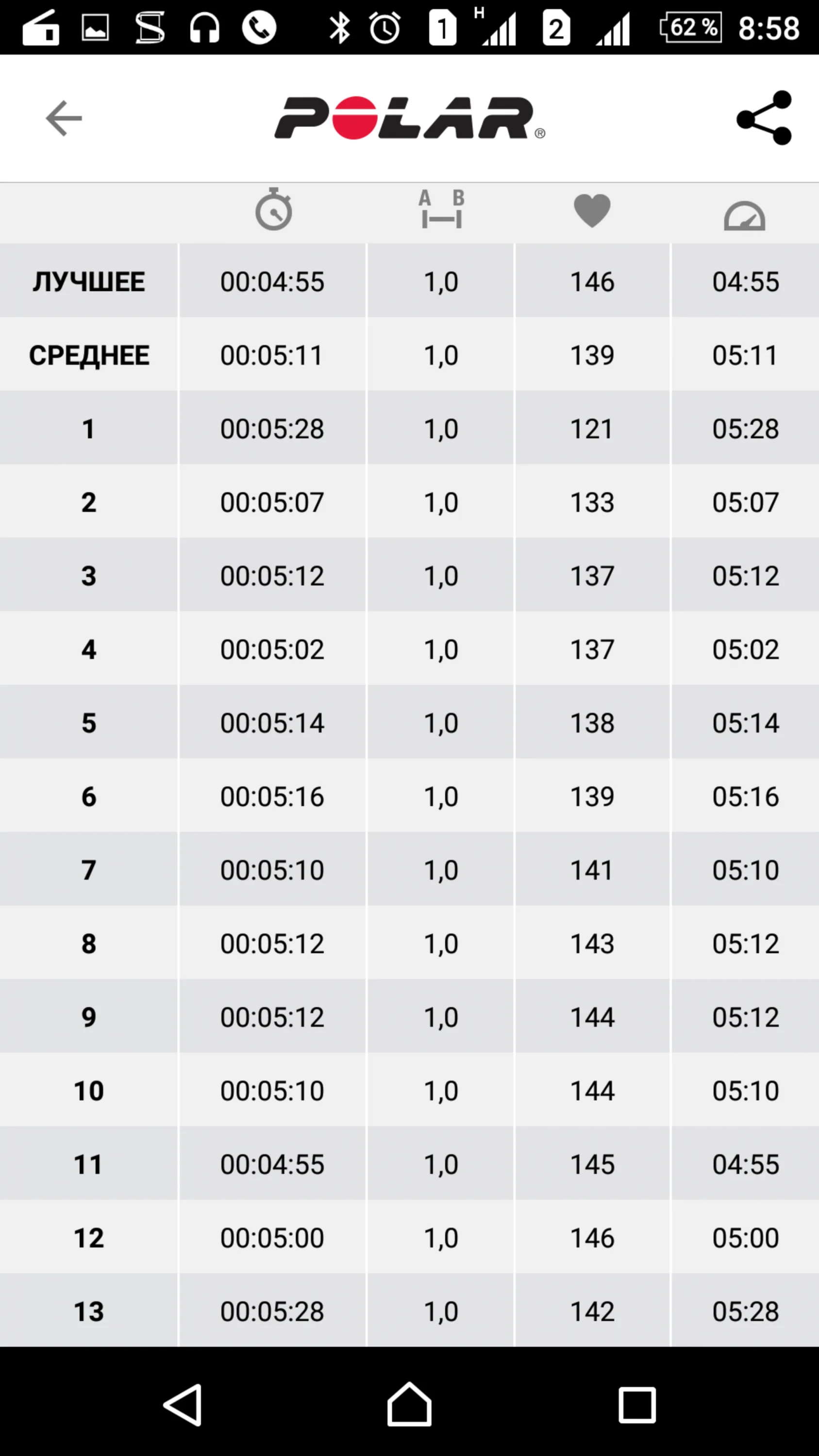Tap the stopwatch duration column icon
The width and height of the screenshot is (819, 1456).
coord(273,210)
